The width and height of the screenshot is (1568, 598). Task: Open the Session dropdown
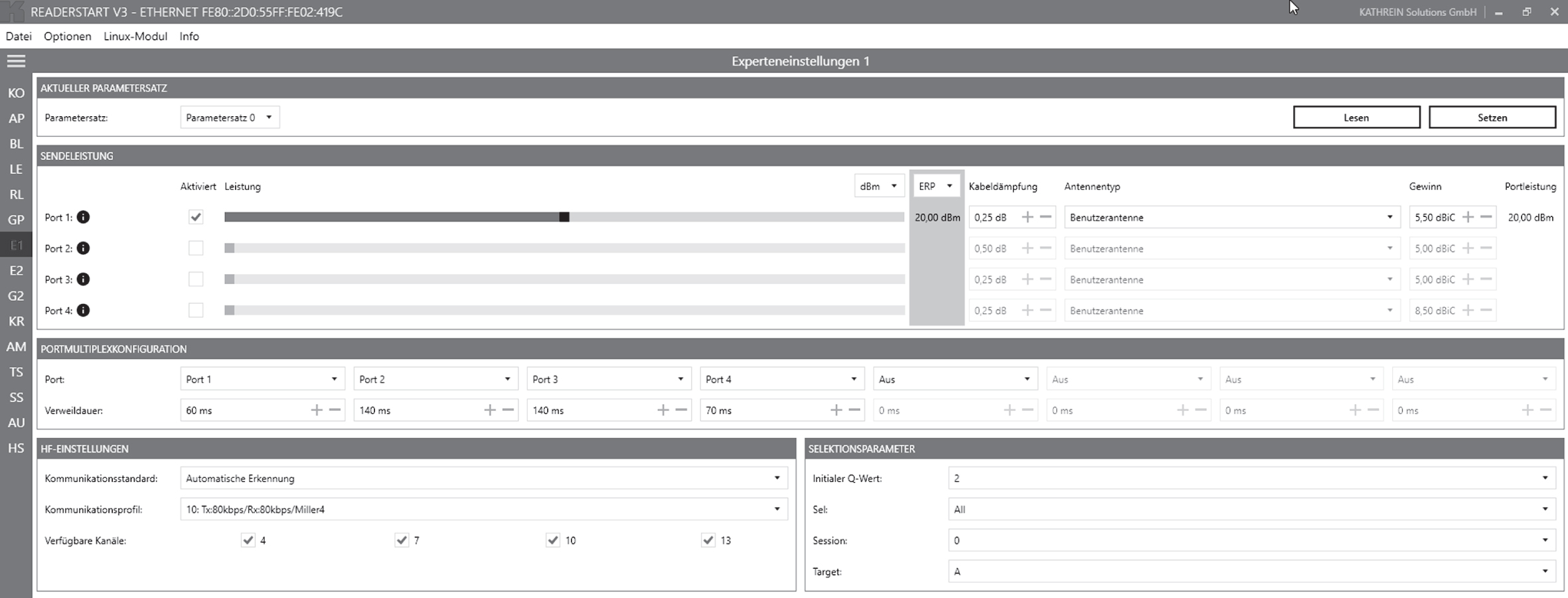1252,540
